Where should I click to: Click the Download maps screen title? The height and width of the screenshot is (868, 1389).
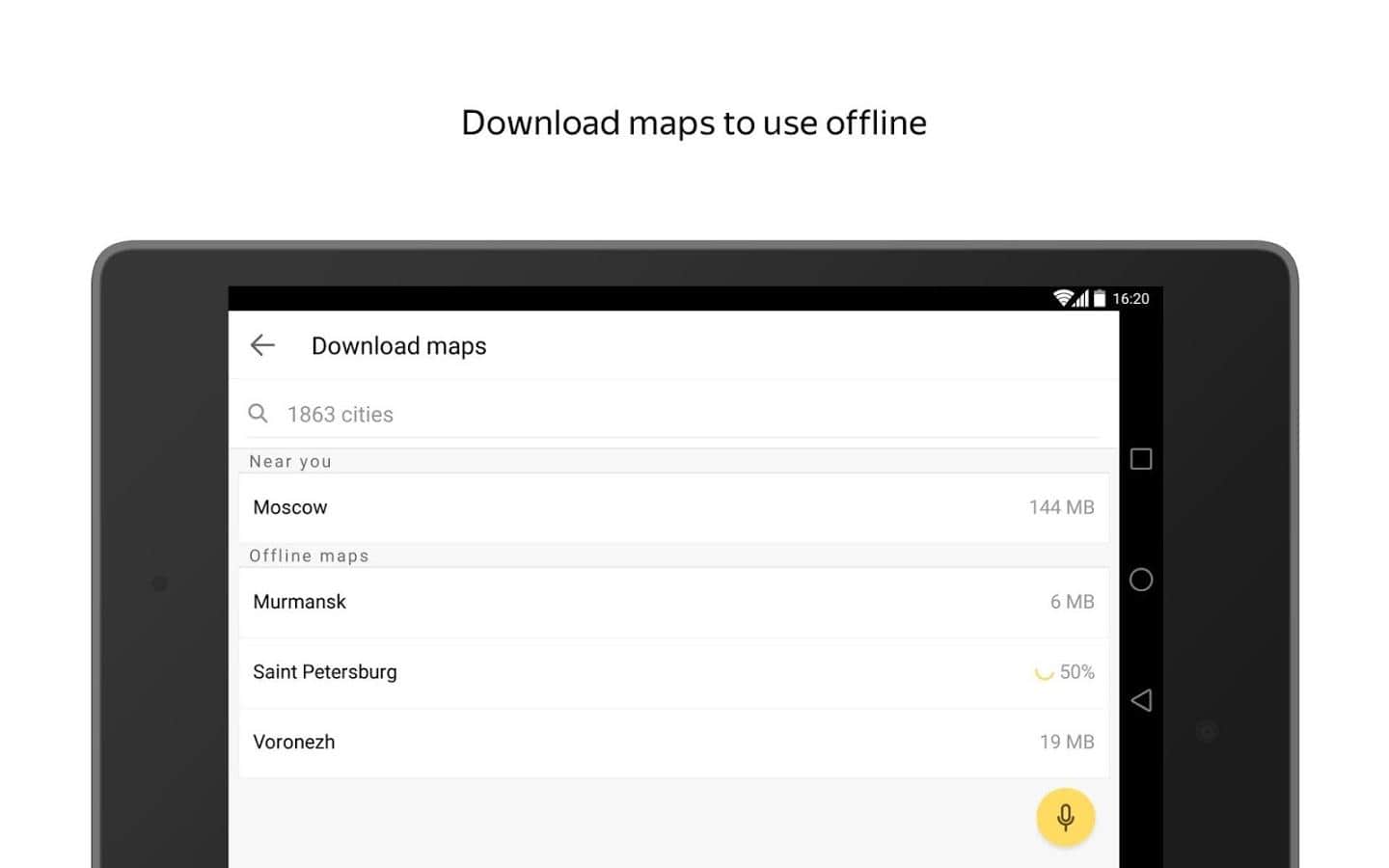398,345
